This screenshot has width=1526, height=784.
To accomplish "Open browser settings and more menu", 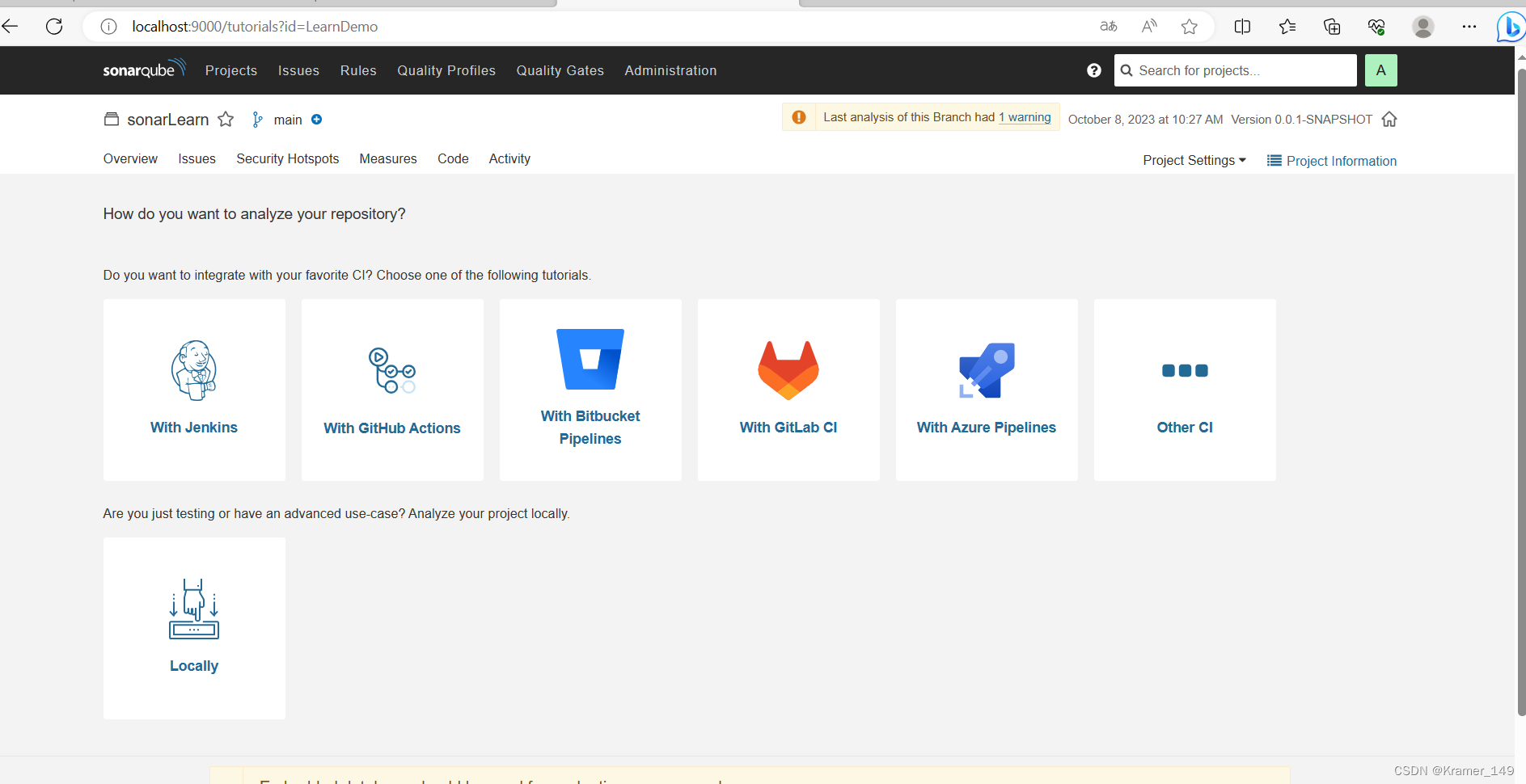I will click(x=1469, y=27).
